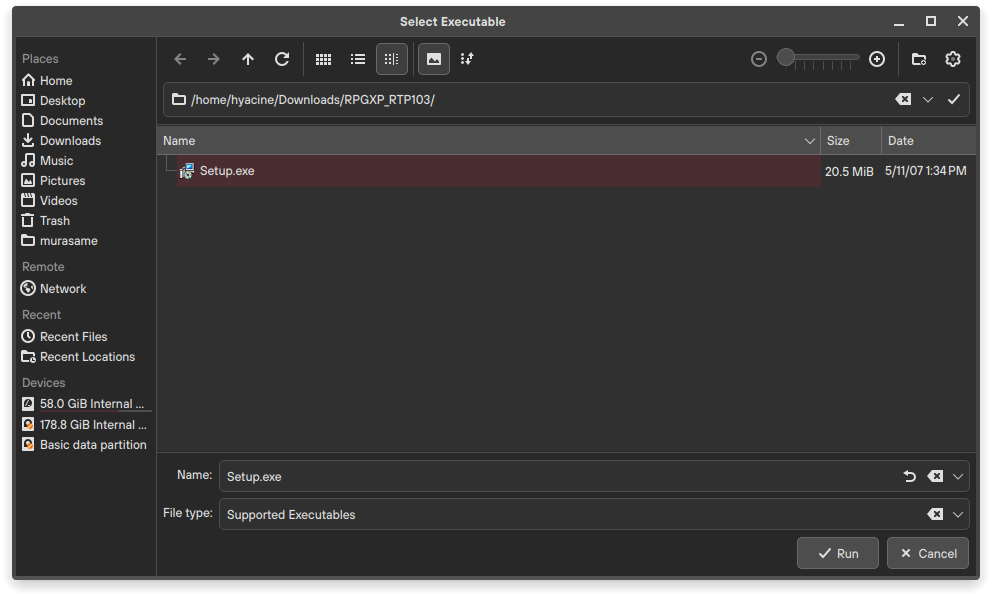Create a new folder

(x=919, y=59)
